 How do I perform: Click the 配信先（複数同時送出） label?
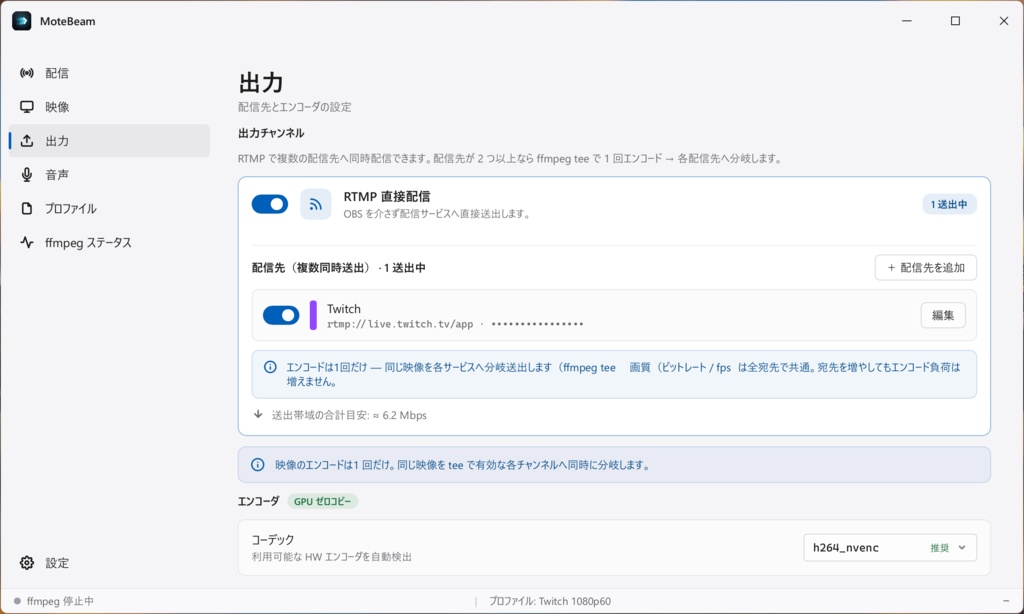click(x=311, y=268)
